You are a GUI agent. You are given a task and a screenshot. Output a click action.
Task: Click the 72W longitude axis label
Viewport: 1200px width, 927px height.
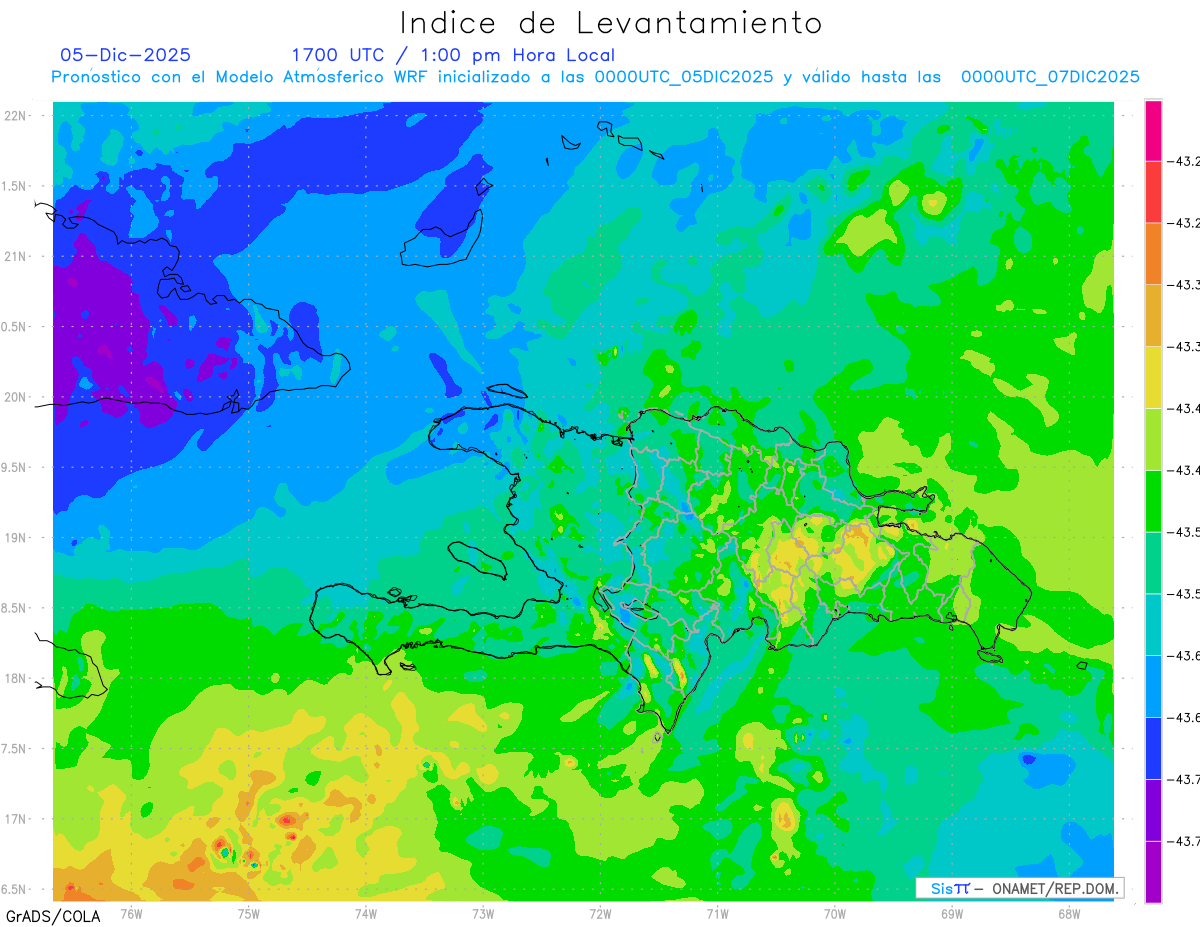click(x=600, y=913)
